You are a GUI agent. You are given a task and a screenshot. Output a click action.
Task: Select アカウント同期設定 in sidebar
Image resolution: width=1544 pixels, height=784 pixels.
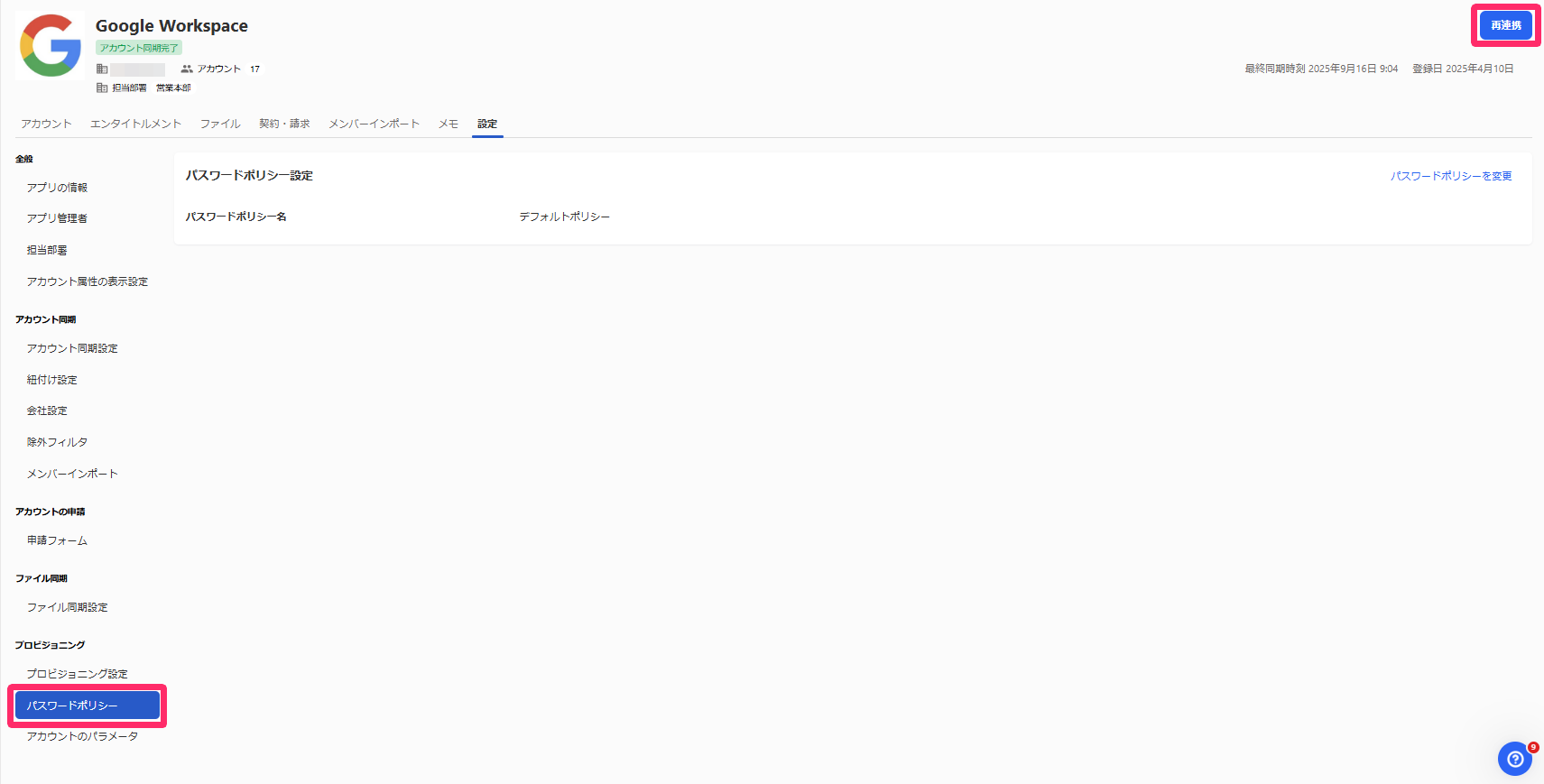click(72, 348)
